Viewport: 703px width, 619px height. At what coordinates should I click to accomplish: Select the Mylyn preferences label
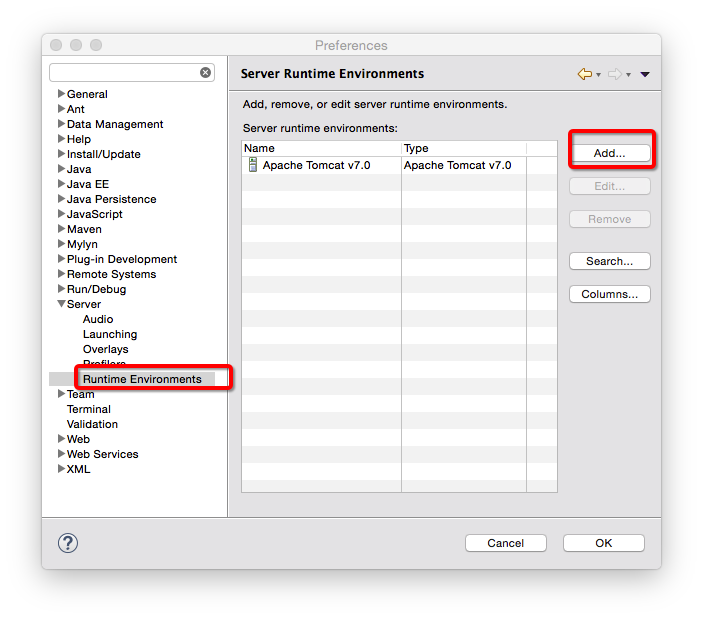(82, 244)
